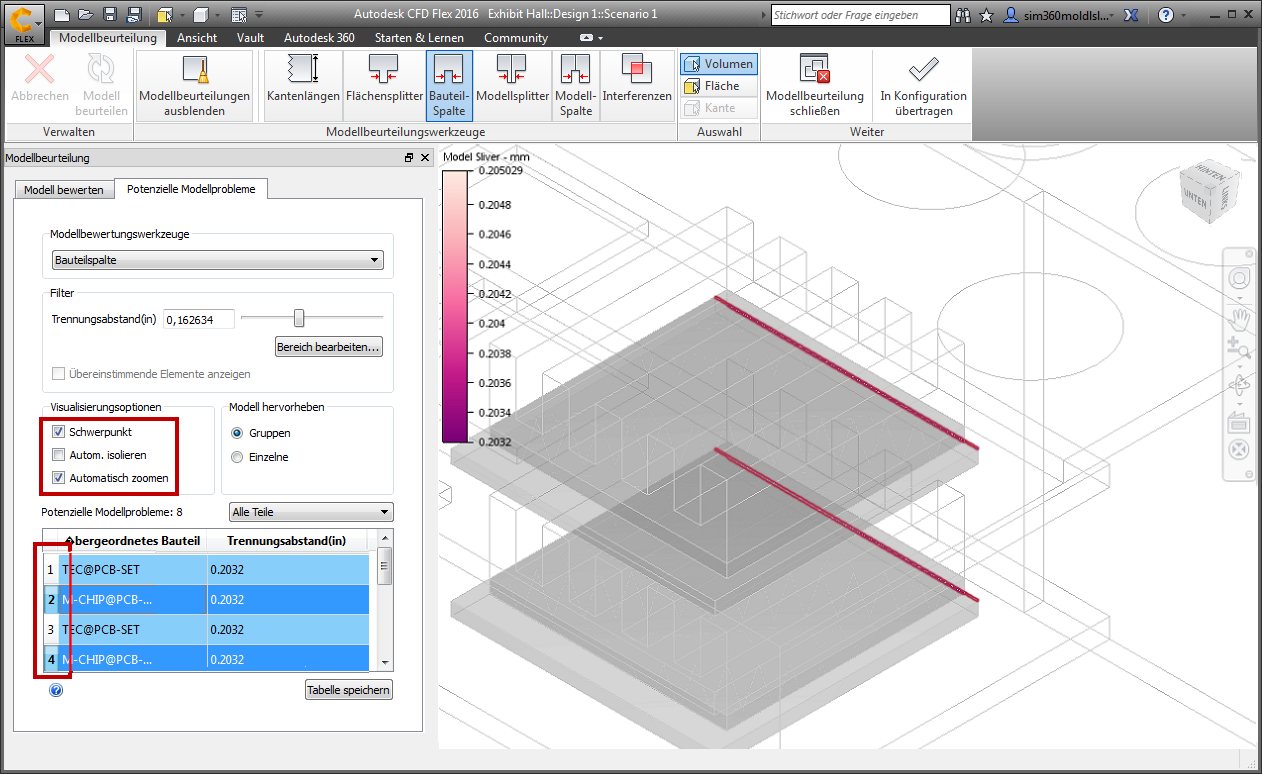Select the Bauteil-Spalte tool

[449, 86]
